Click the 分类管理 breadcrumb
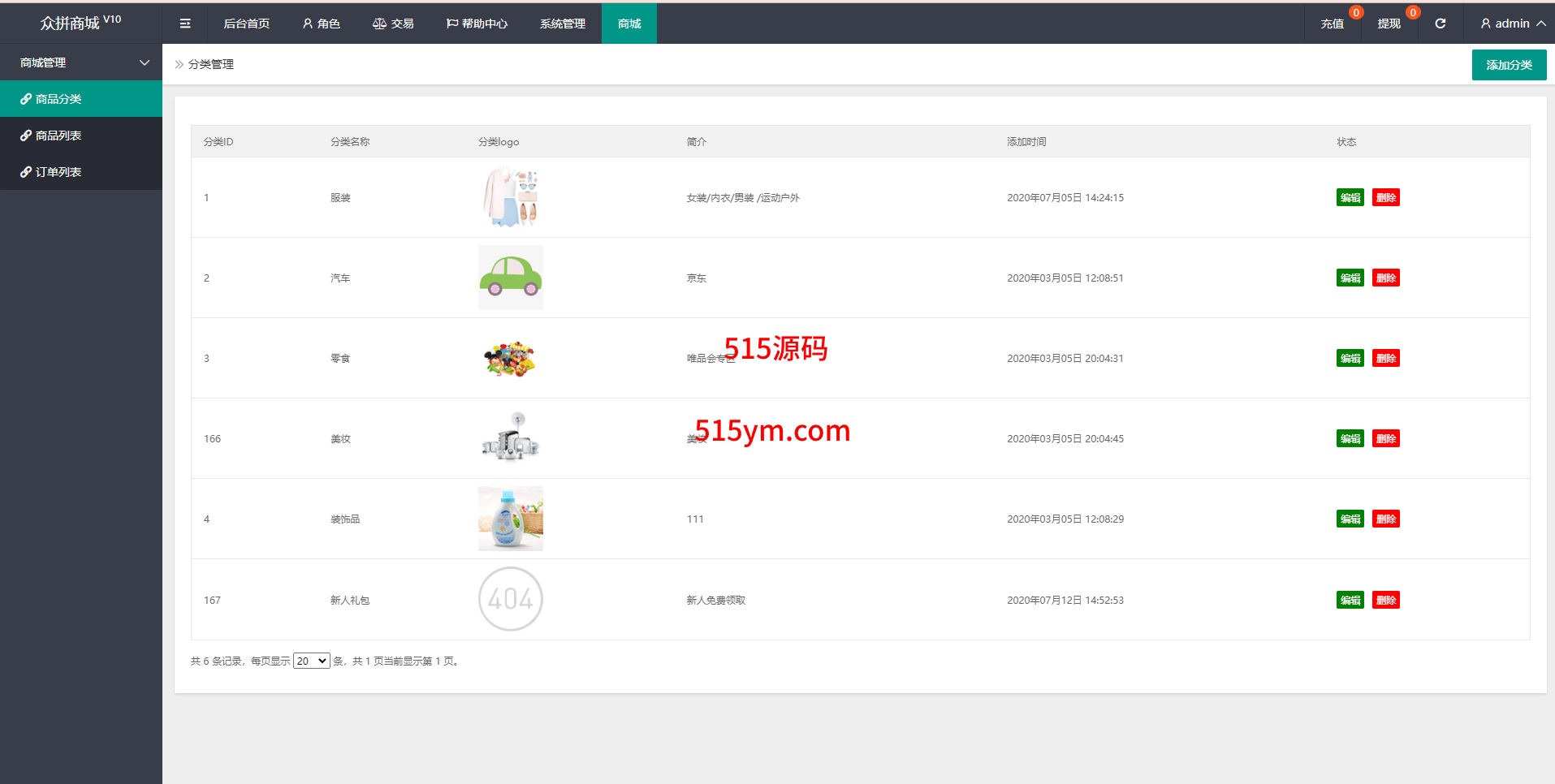1555x784 pixels. 211,64
